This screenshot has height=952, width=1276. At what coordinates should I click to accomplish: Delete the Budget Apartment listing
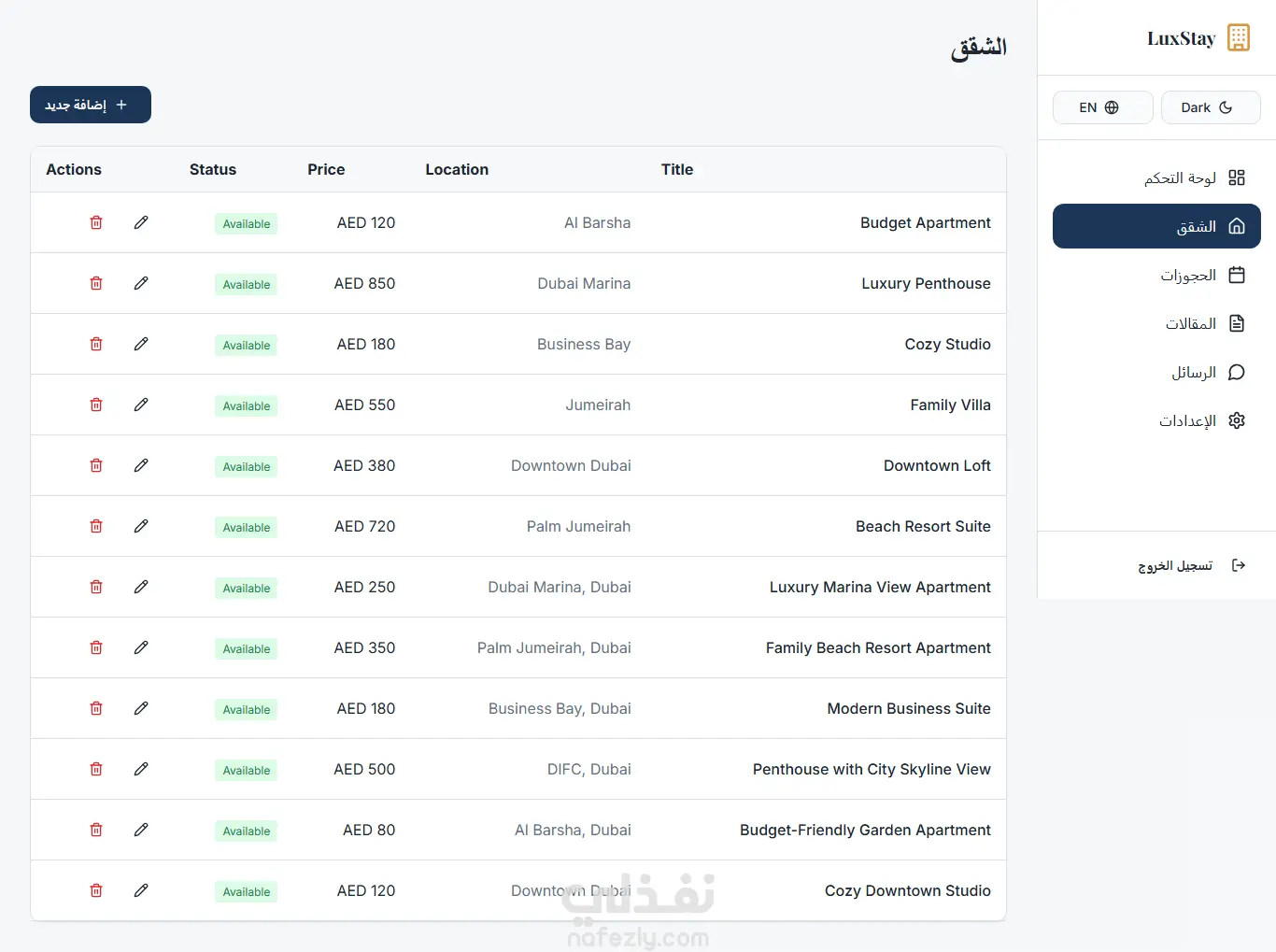click(x=96, y=222)
